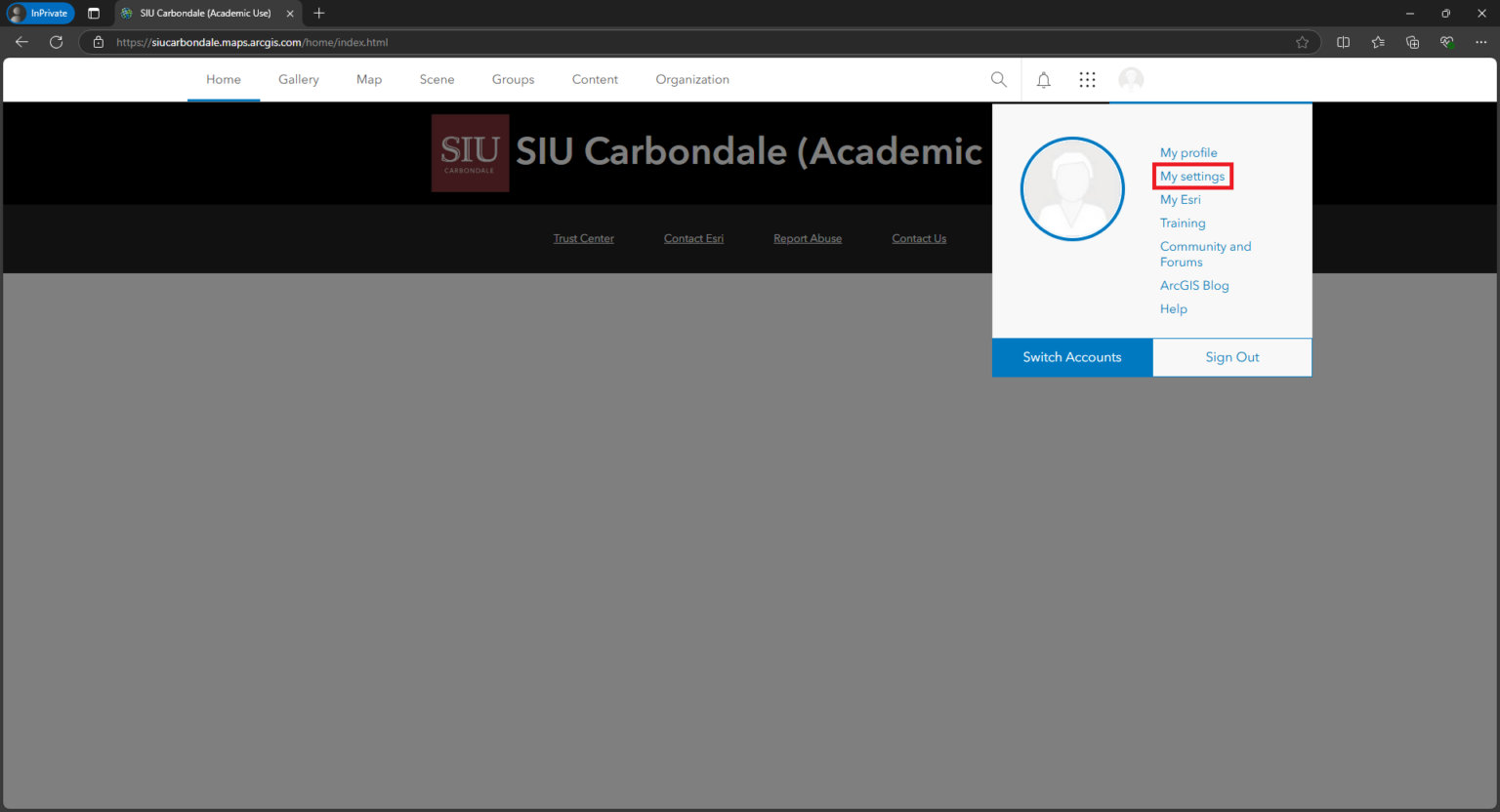The width and height of the screenshot is (1500, 812).
Task: Click the user avatar in navigation bar
Action: (1131, 80)
